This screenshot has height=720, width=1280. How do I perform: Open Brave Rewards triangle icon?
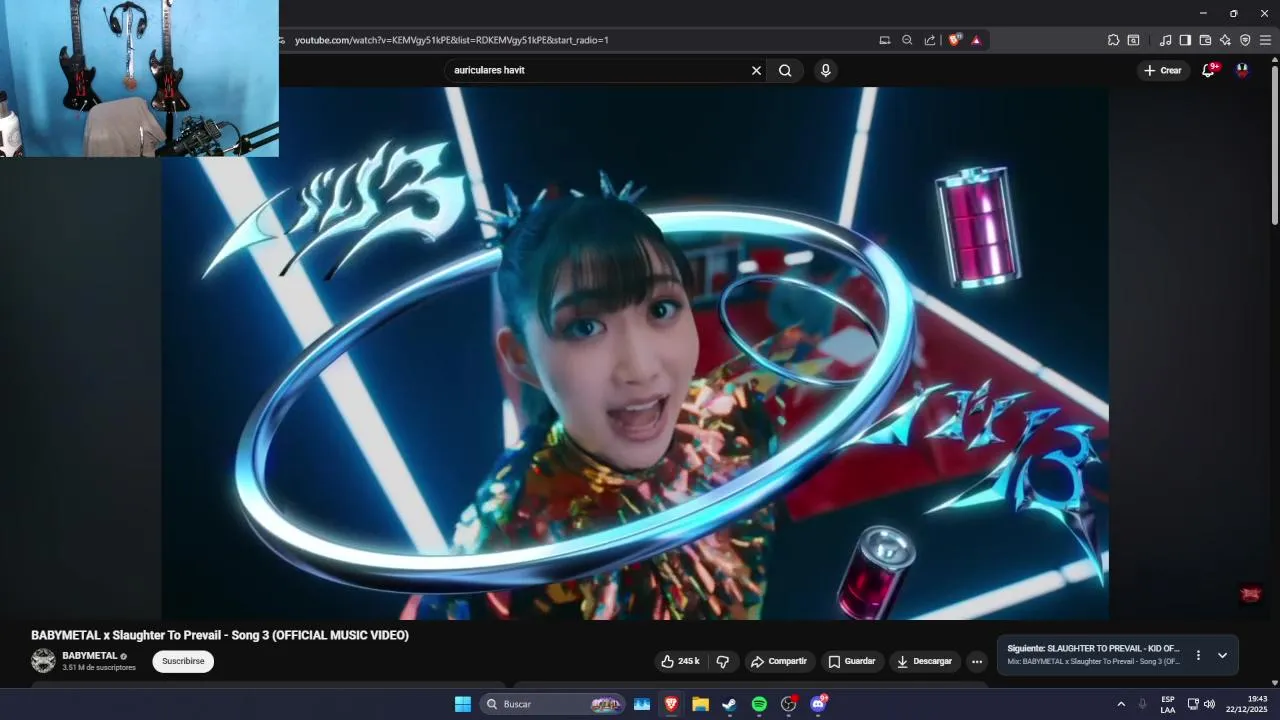(x=976, y=40)
